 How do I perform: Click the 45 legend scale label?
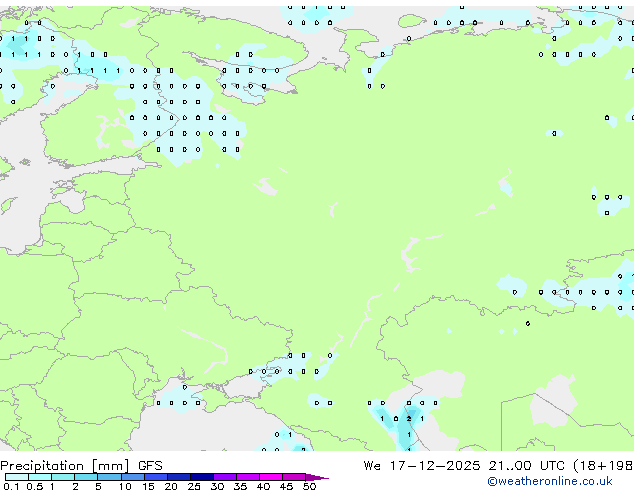[286, 486]
